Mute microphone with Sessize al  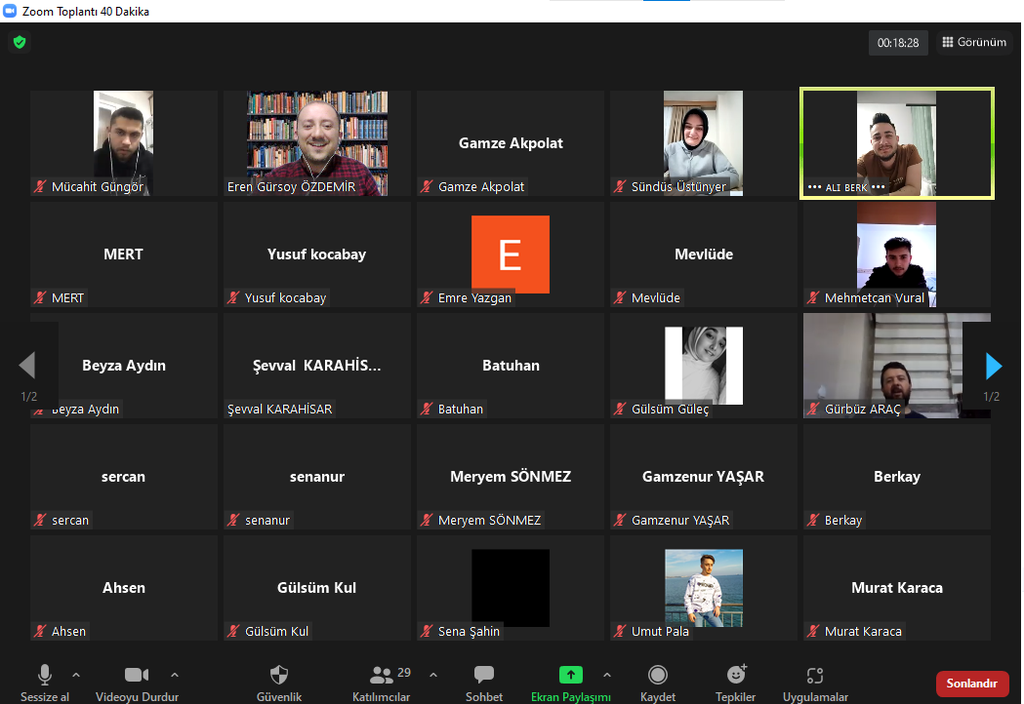(x=45, y=683)
